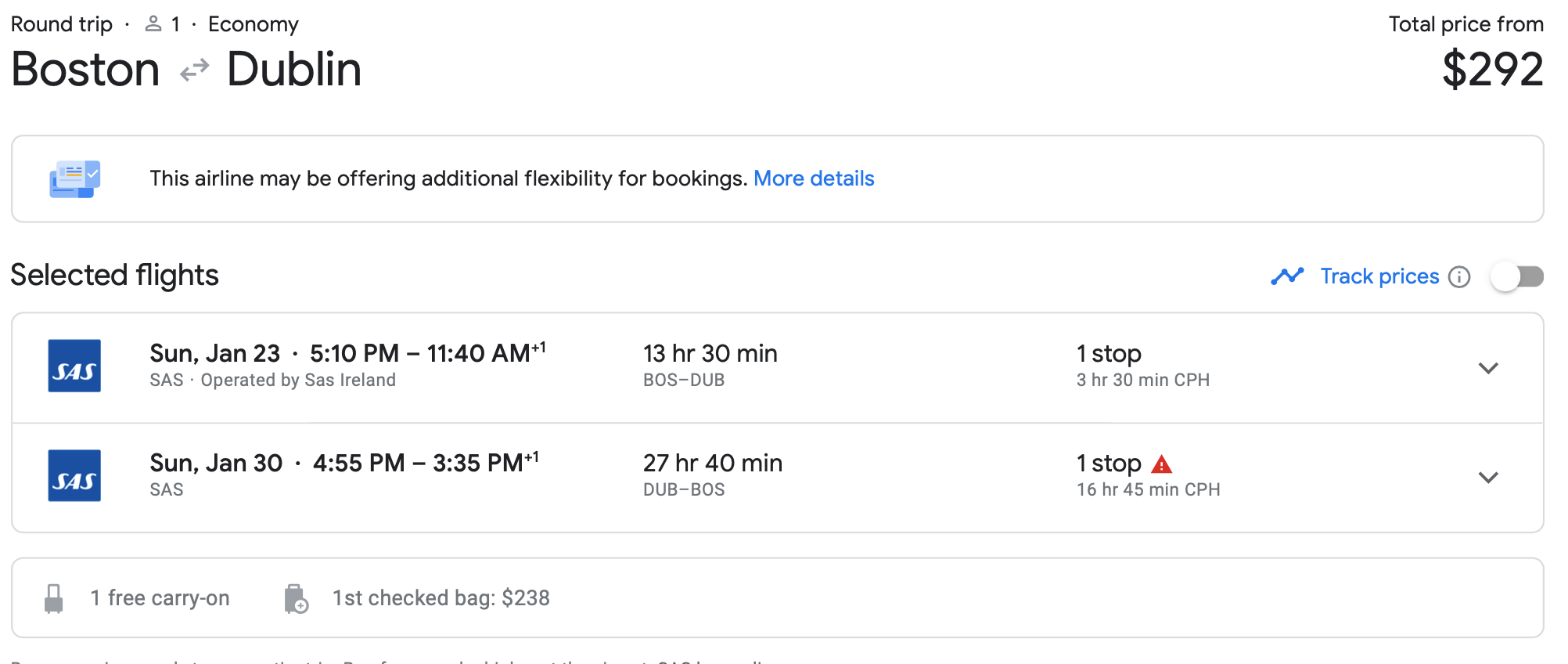1568x664 pixels.
Task: Click the carry-on luggage icon
Action: click(54, 598)
